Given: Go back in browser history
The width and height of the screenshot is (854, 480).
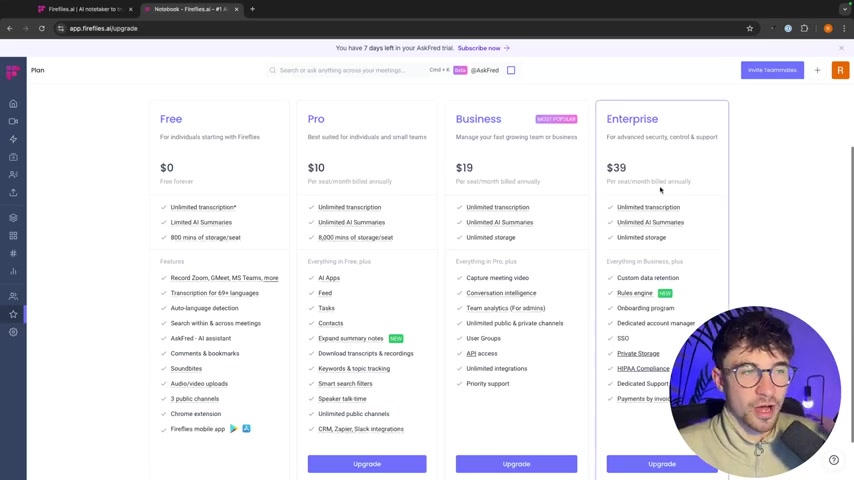Looking at the screenshot, I should pyautogui.click(x=10, y=28).
